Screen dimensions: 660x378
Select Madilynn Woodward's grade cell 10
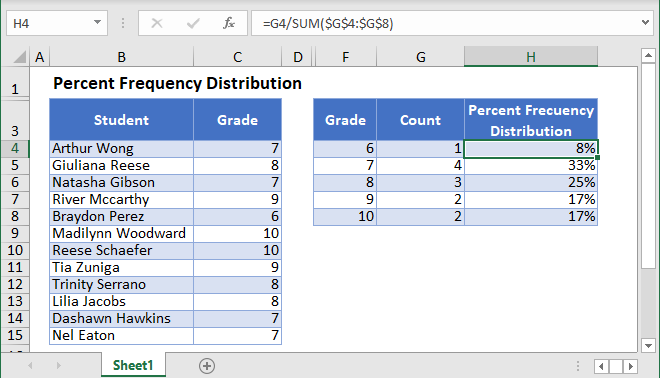(x=237, y=233)
